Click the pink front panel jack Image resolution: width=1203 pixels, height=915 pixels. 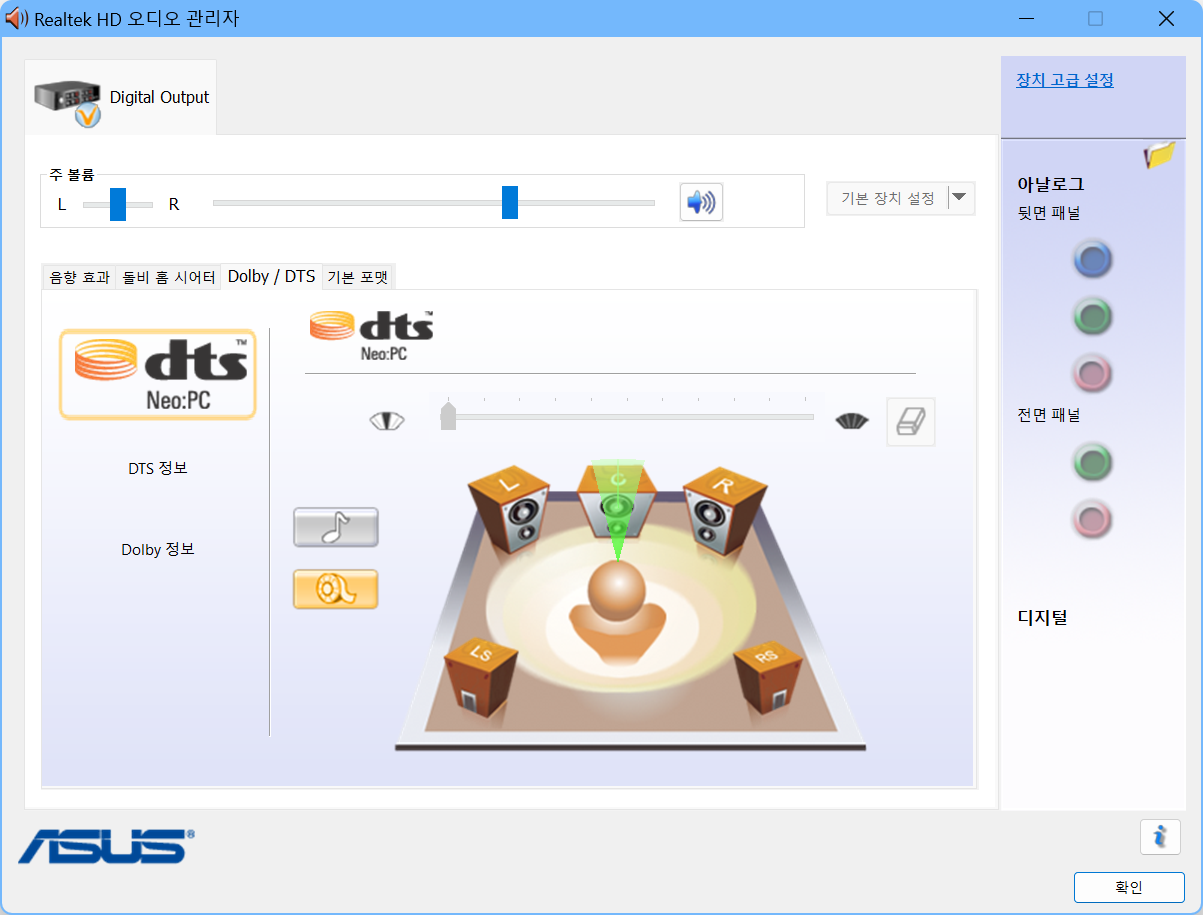point(1093,519)
